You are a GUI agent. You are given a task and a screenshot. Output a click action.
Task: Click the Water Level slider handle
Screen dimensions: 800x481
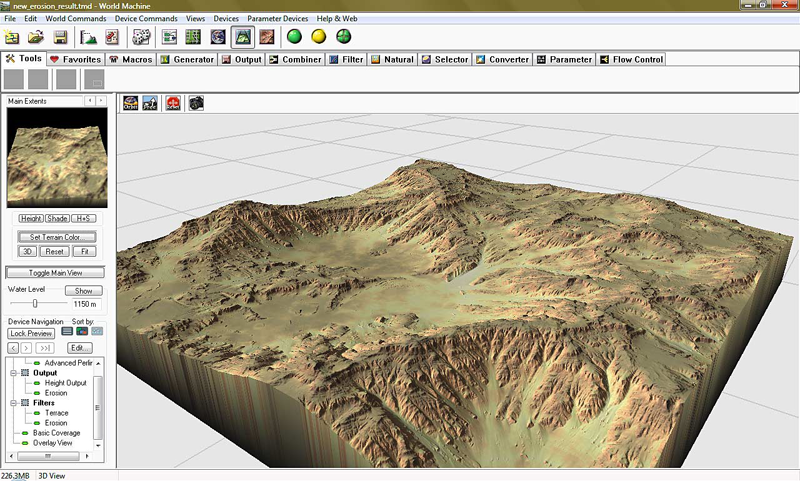point(35,303)
